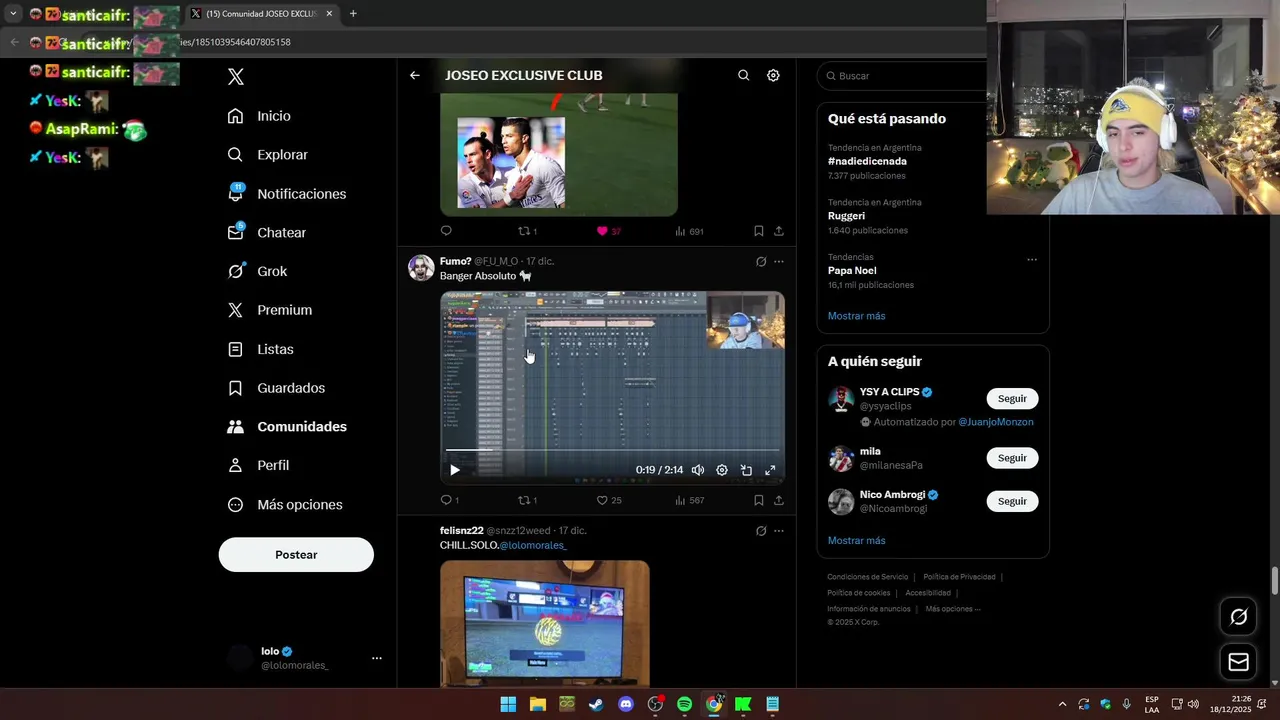The width and height of the screenshot is (1280, 720).
Task: Open Notificaciones in the sidebar
Action: tap(286, 194)
